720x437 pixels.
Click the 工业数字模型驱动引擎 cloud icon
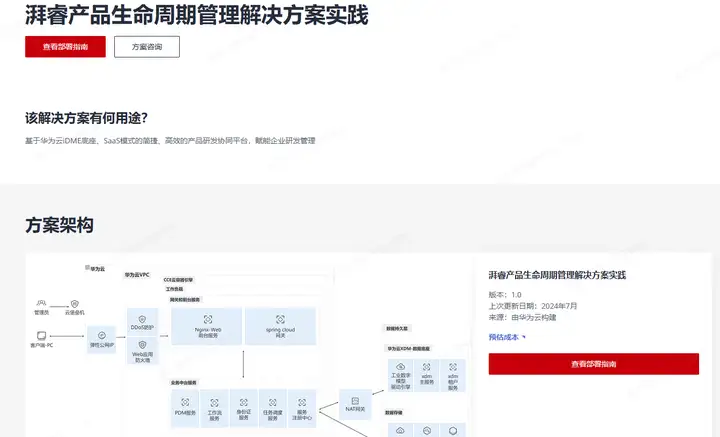tap(401, 366)
